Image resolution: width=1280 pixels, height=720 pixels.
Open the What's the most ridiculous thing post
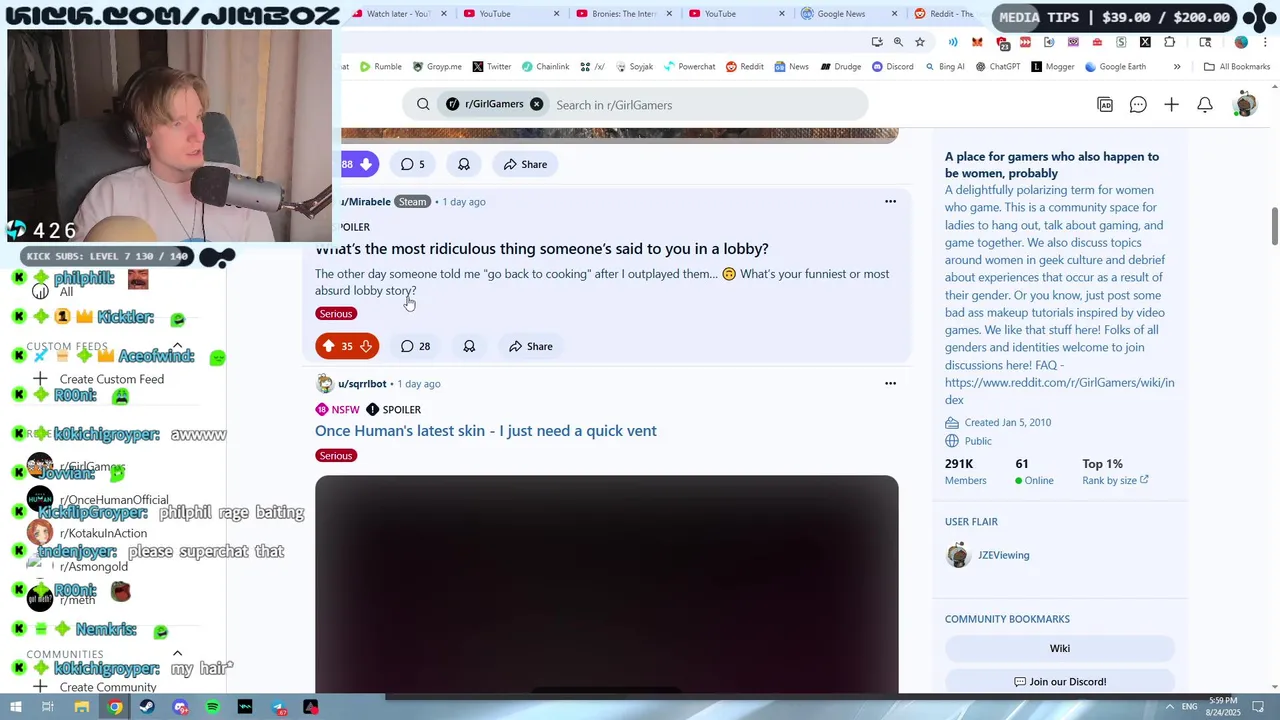[x=542, y=249]
